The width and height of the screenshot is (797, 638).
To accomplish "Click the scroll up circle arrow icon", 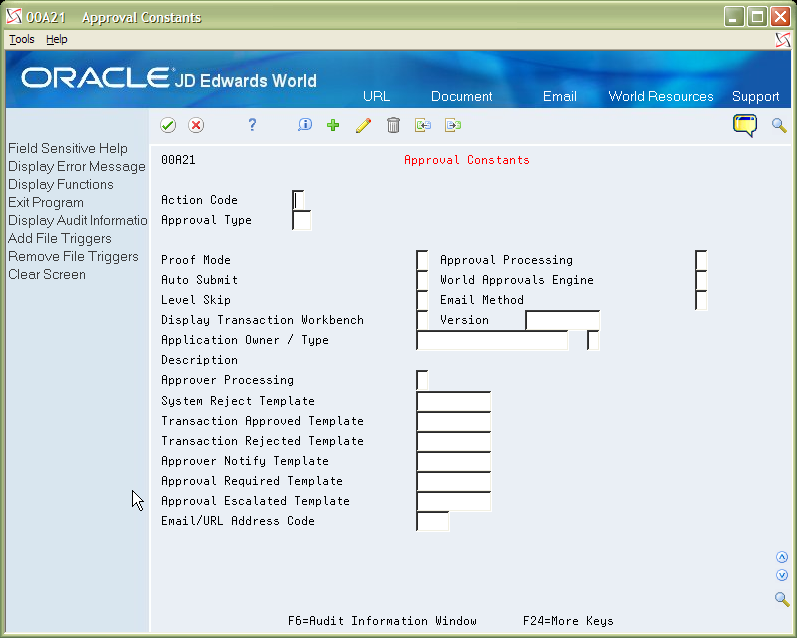I will tap(782, 557).
